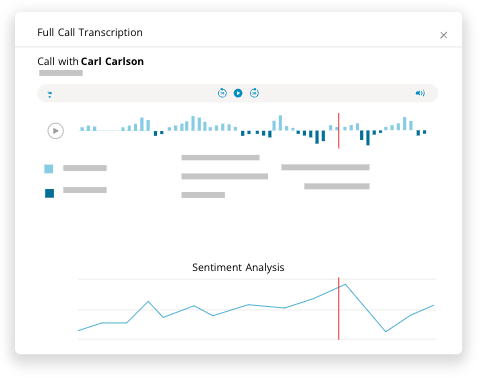Click the tallest dark blue waveform bar

coord(368,138)
